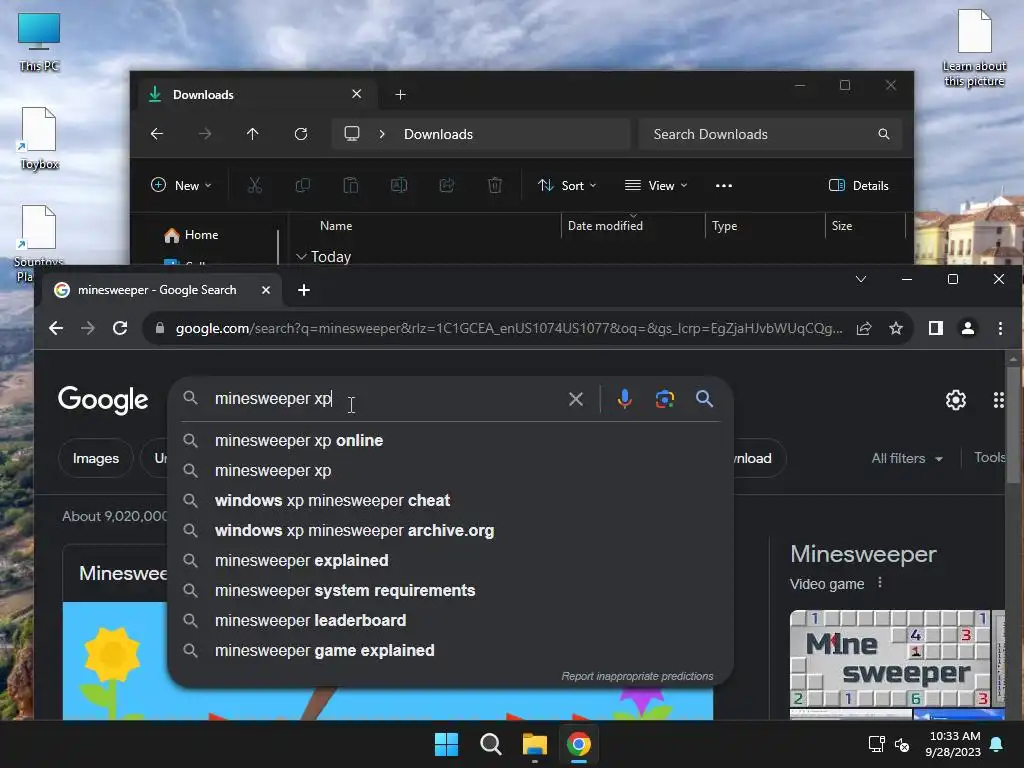Open Explorer See more ellipsis menu
The width and height of the screenshot is (1024, 768).
pyautogui.click(x=724, y=185)
